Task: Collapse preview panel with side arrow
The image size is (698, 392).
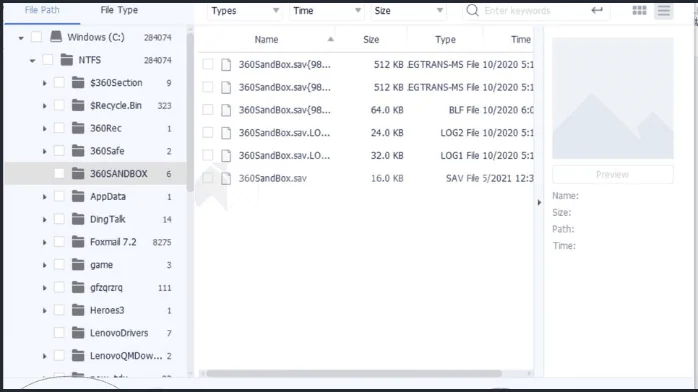Action: (x=539, y=202)
